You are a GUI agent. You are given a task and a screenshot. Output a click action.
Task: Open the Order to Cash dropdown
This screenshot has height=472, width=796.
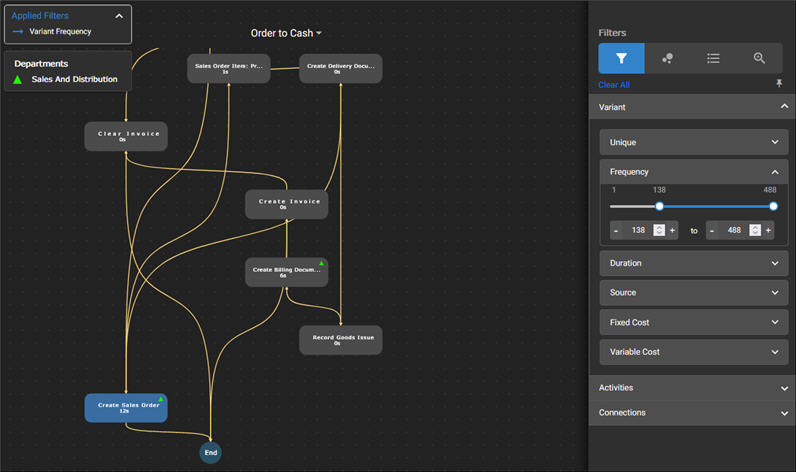[286, 33]
